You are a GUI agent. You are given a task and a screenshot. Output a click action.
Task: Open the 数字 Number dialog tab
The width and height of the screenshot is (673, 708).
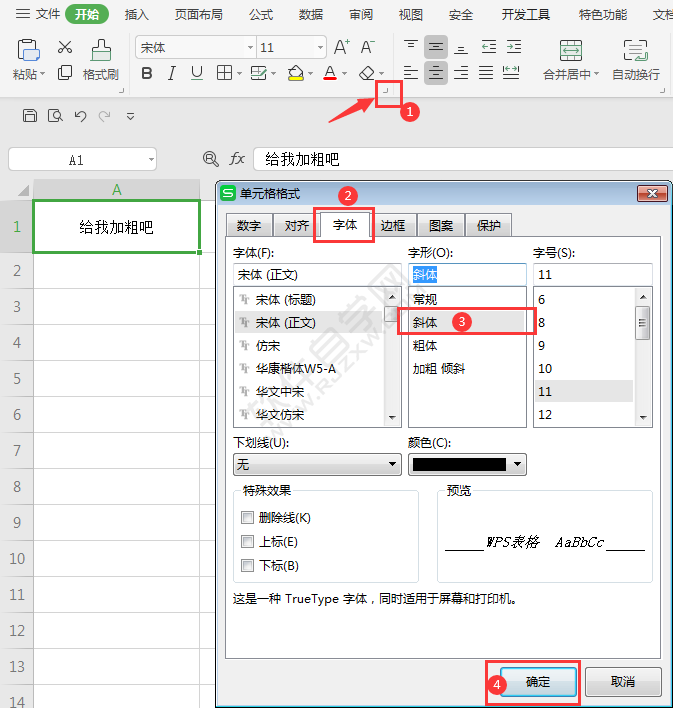[x=249, y=225]
